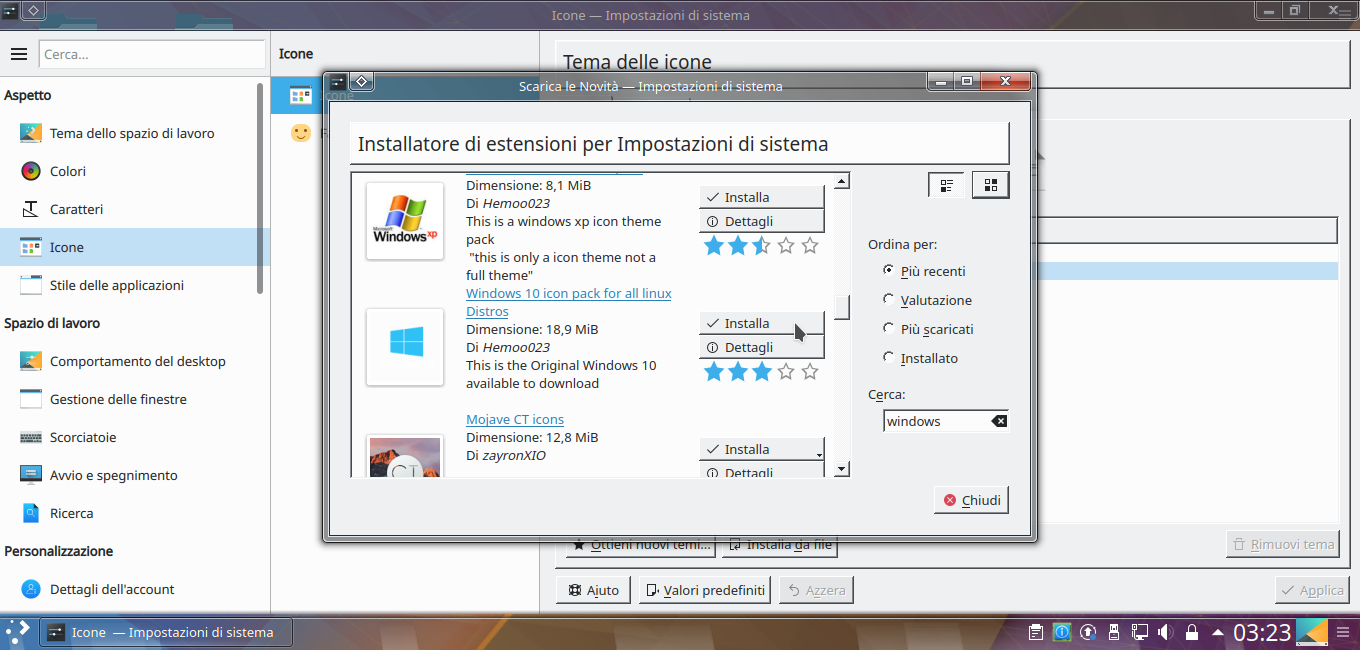Close the dialog with the Chiudi button
Image resolution: width=1360 pixels, height=650 pixels.
pos(971,500)
